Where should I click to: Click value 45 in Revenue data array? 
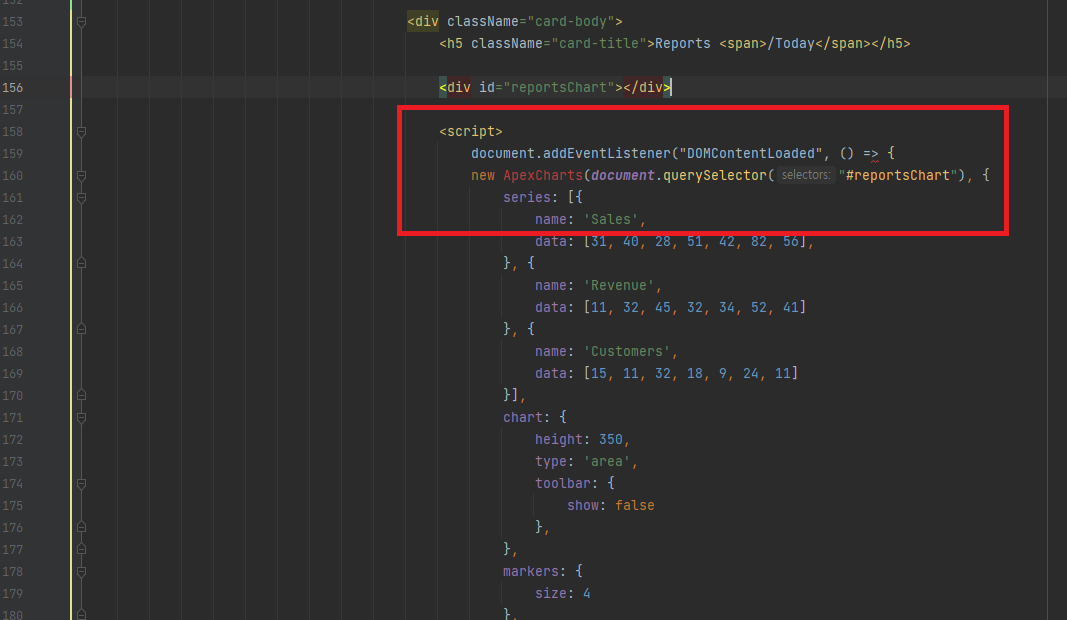point(663,307)
